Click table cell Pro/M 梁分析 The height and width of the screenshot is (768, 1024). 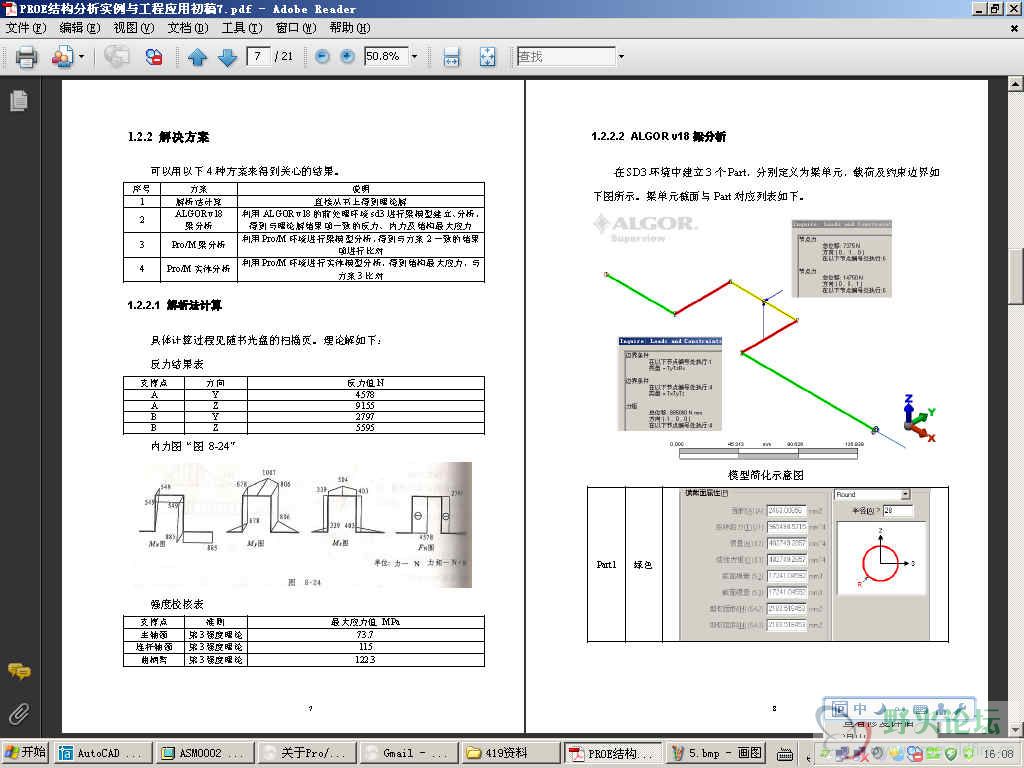point(199,244)
